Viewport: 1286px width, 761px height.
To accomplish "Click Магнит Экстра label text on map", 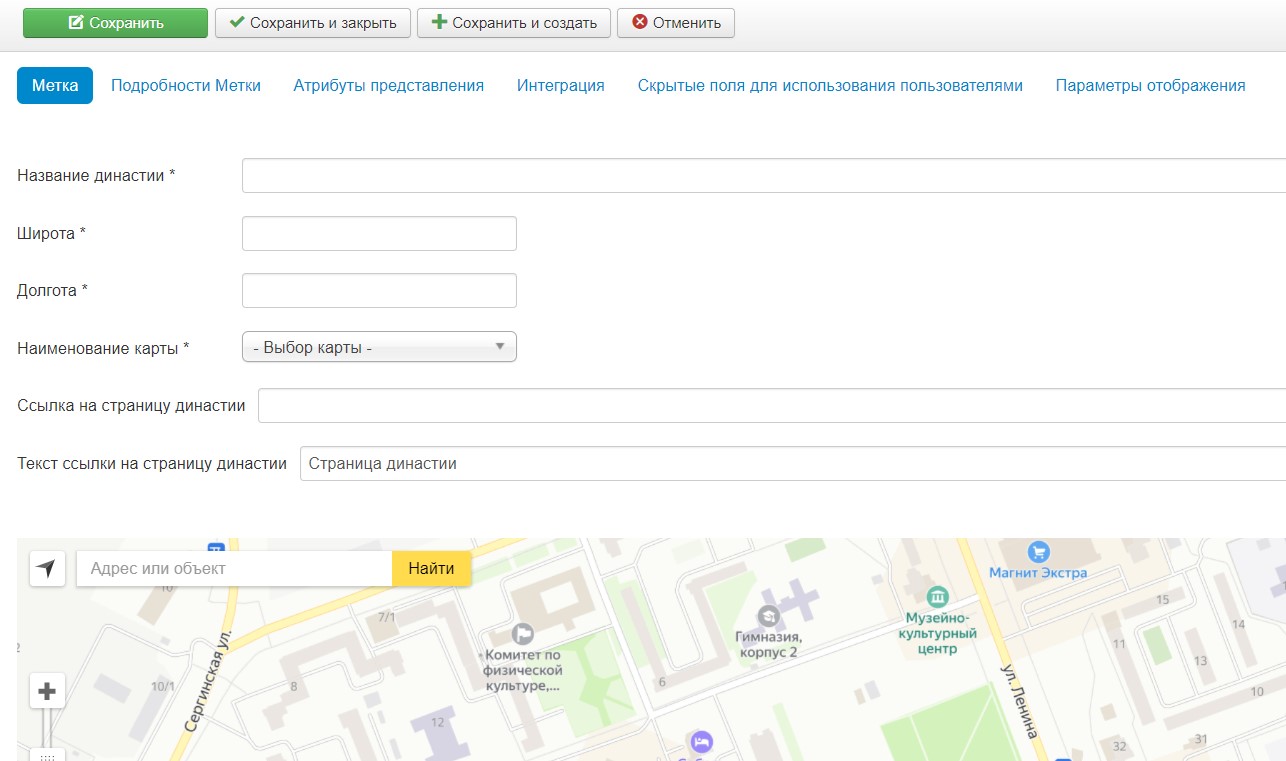I will pyautogui.click(x=1037, y=573).
